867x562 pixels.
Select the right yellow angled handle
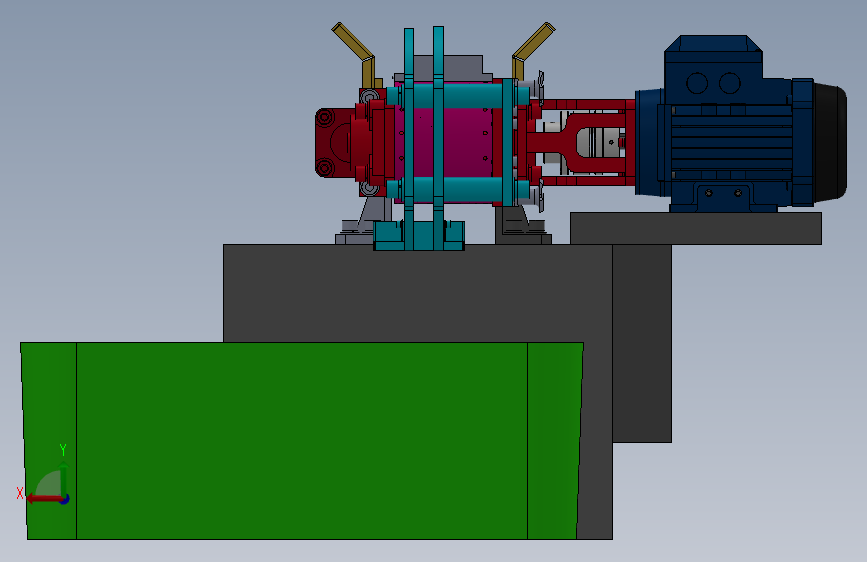(531, 50)
